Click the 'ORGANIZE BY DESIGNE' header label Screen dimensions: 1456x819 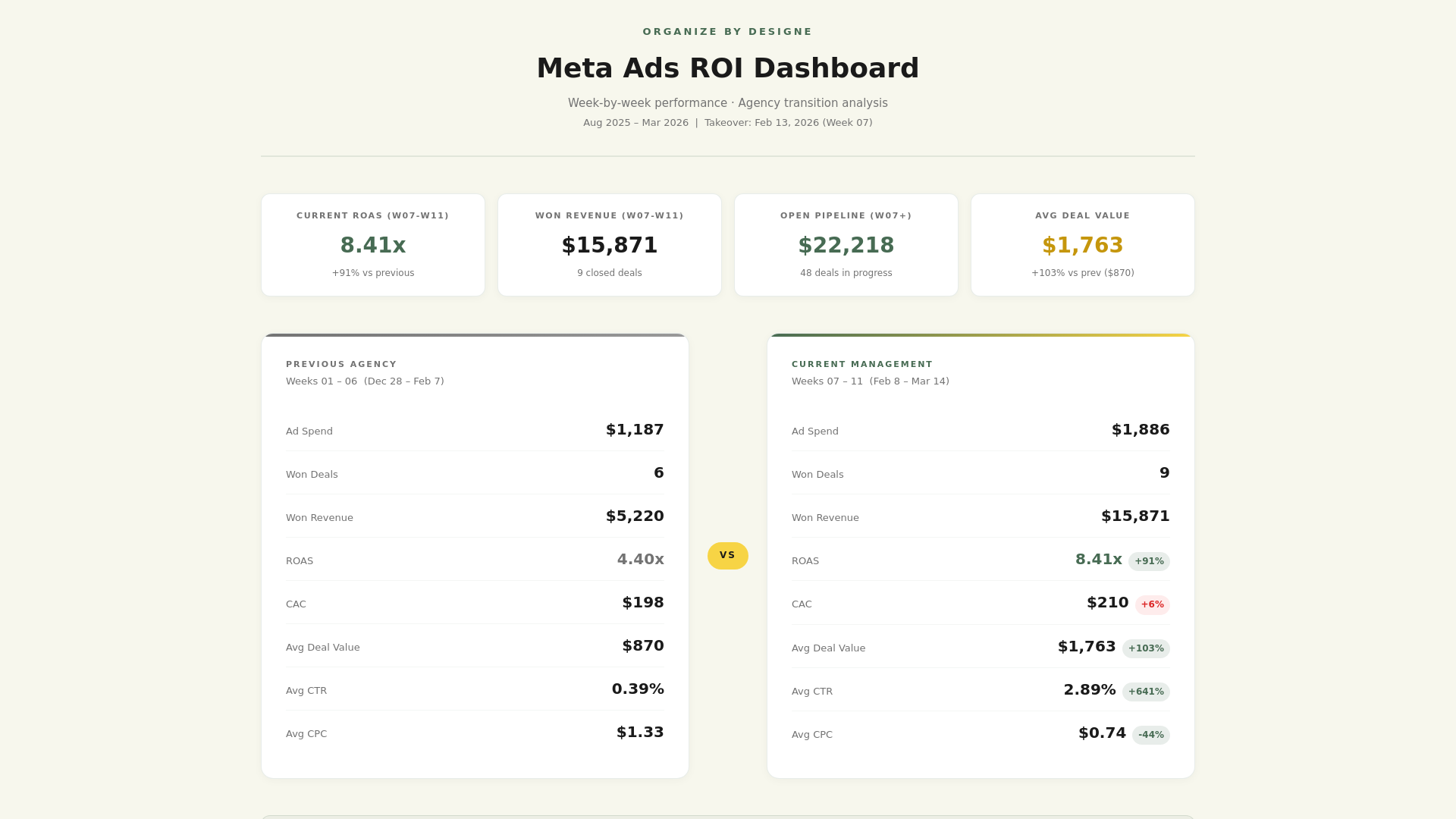point(728,32)
